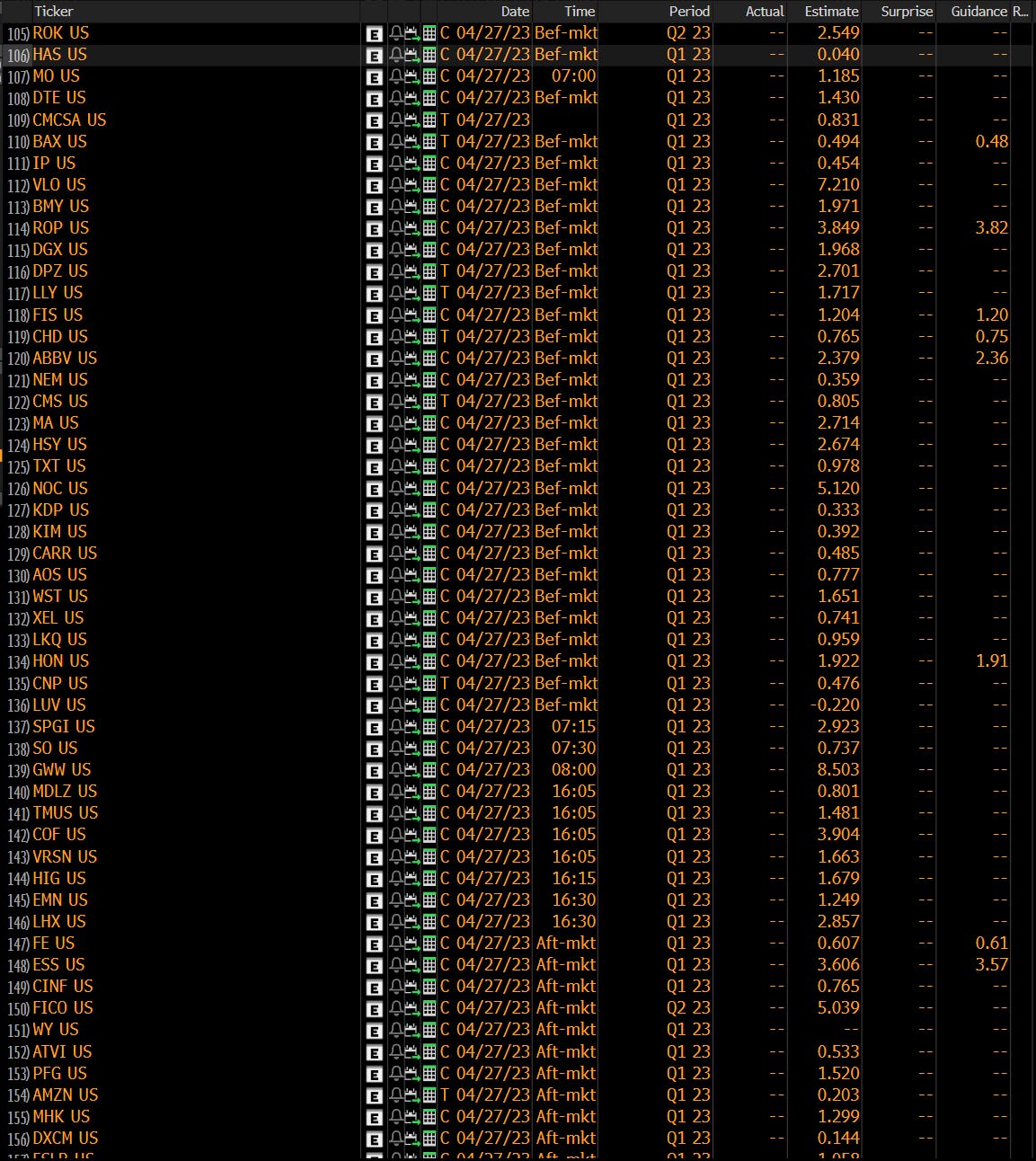Click row number 123 for MA US
The image size is (1036, 1161).
pyautogui.click(x=18, y=424)
